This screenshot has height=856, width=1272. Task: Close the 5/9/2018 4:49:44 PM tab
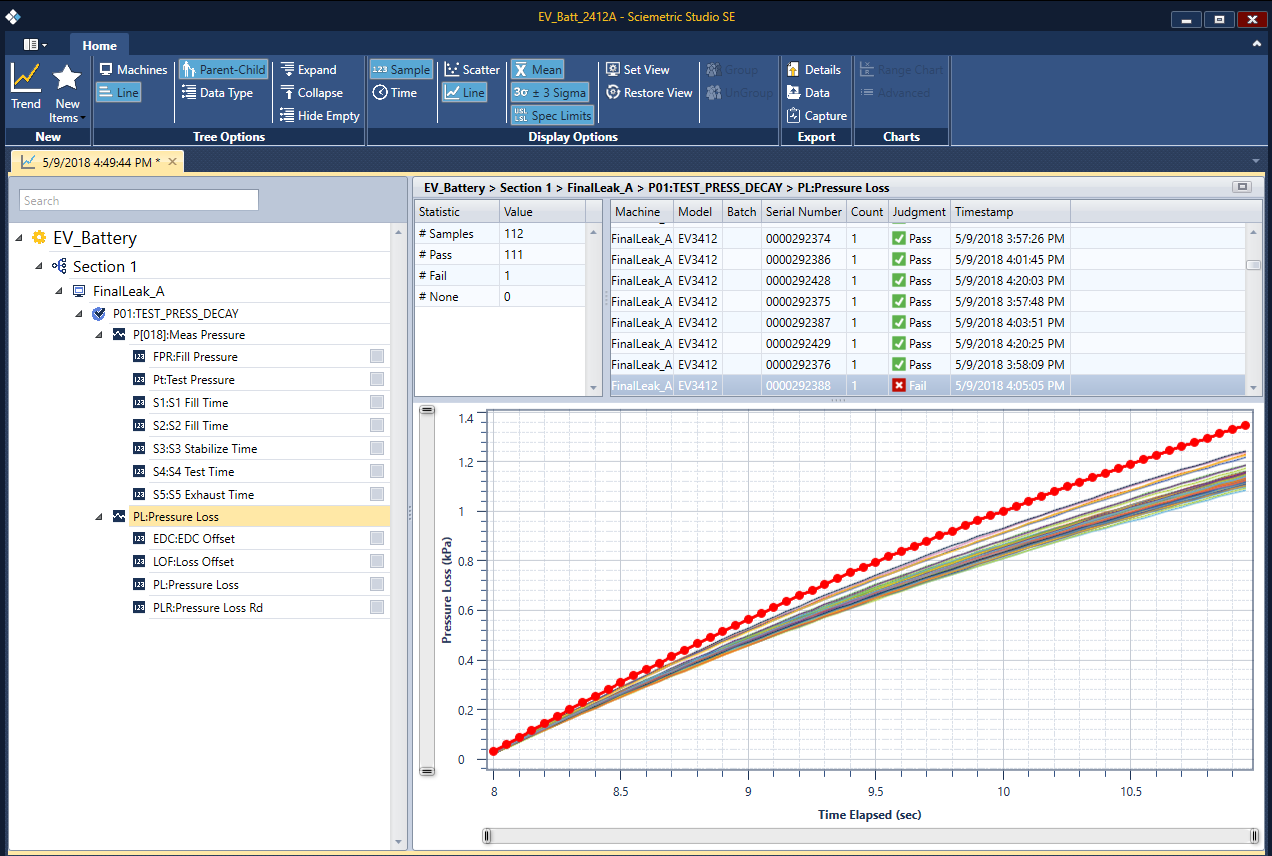click(173, 162)
